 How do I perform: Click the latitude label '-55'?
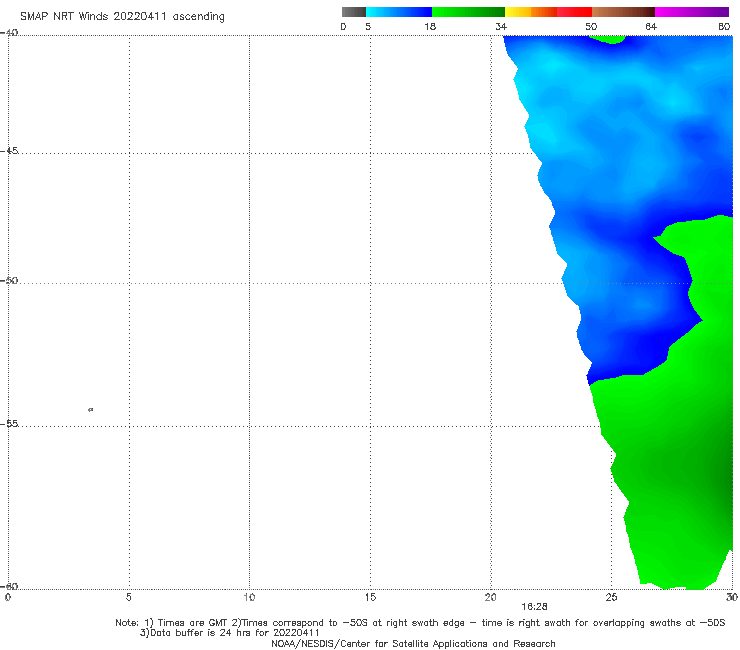(9, 423)
